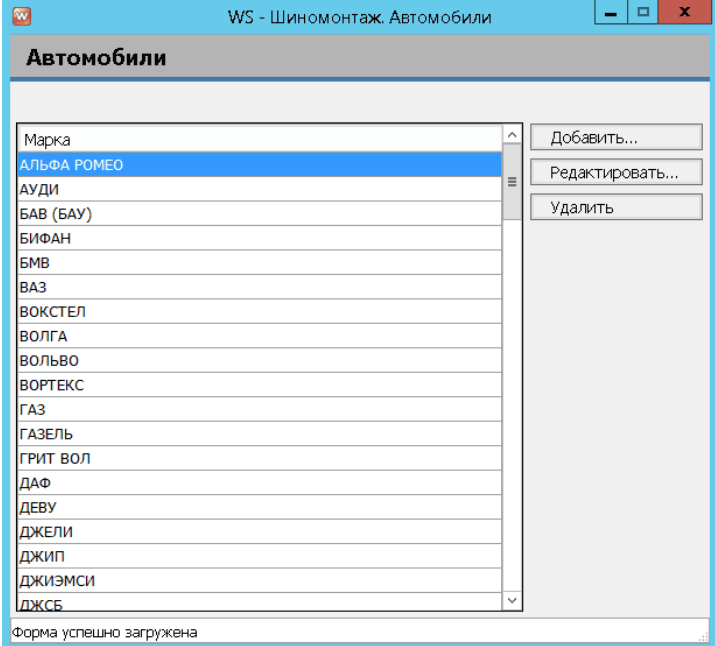
Task: Select ВАЗ from the brand list
Action: (260, 288)
